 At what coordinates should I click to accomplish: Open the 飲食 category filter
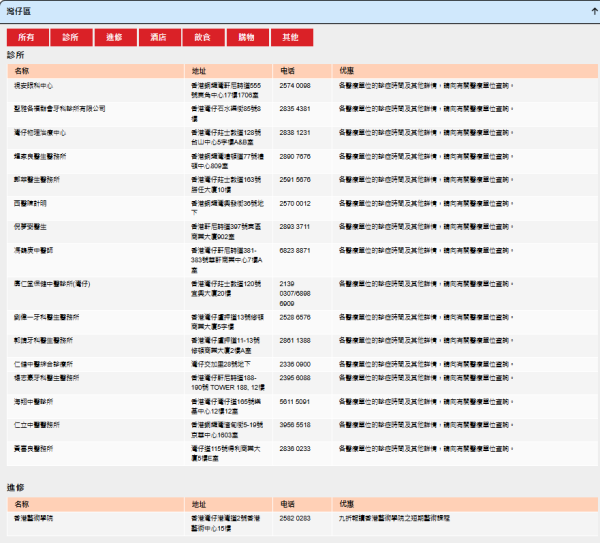point(202,37)
